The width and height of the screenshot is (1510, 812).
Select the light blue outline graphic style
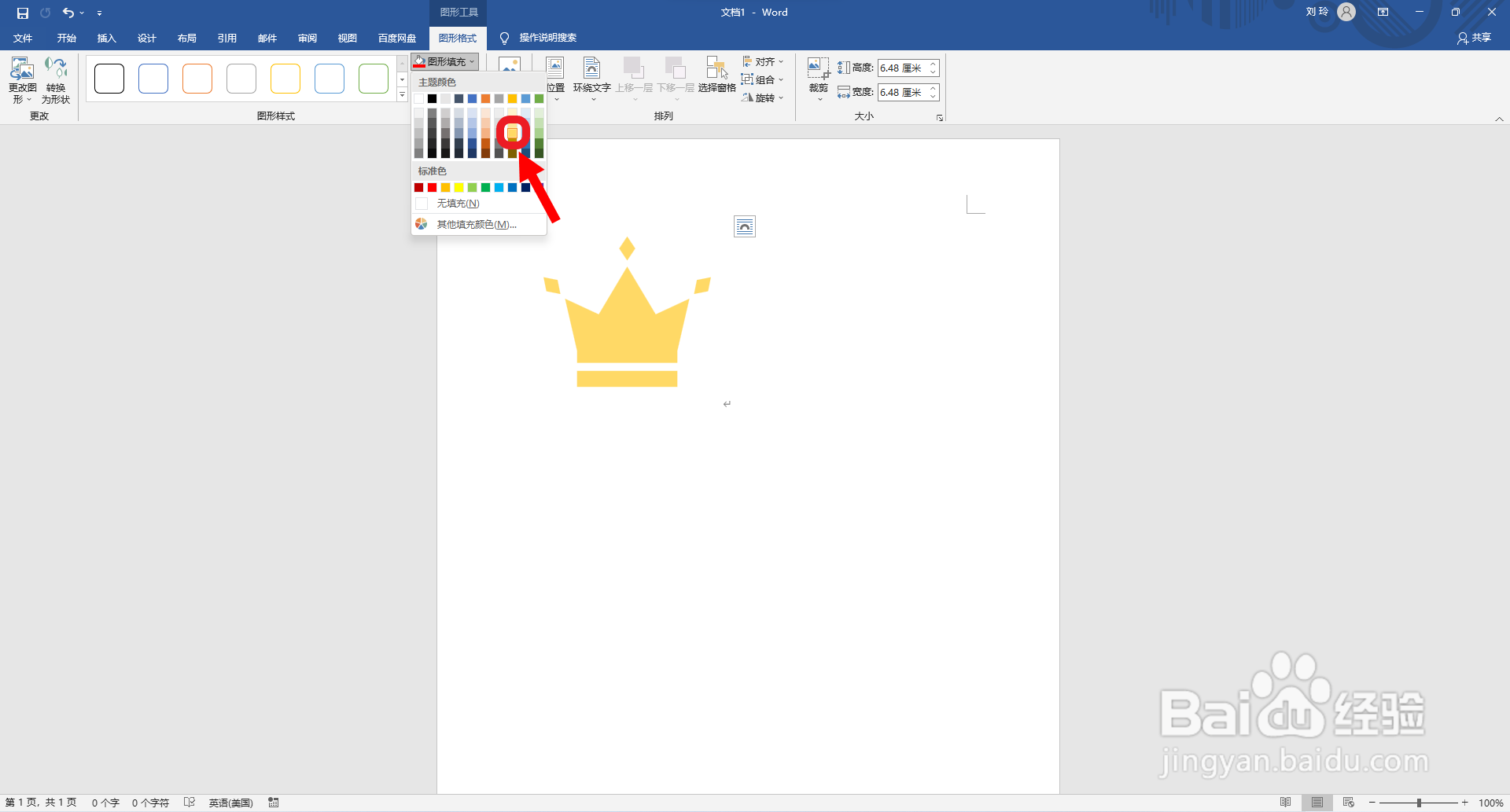click(330, 79)
